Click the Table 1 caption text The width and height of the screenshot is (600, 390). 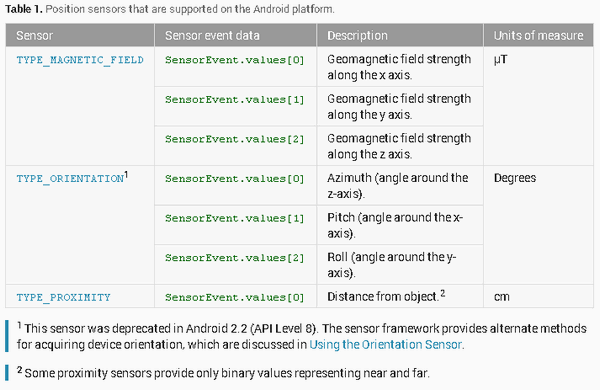pos(170,9)
